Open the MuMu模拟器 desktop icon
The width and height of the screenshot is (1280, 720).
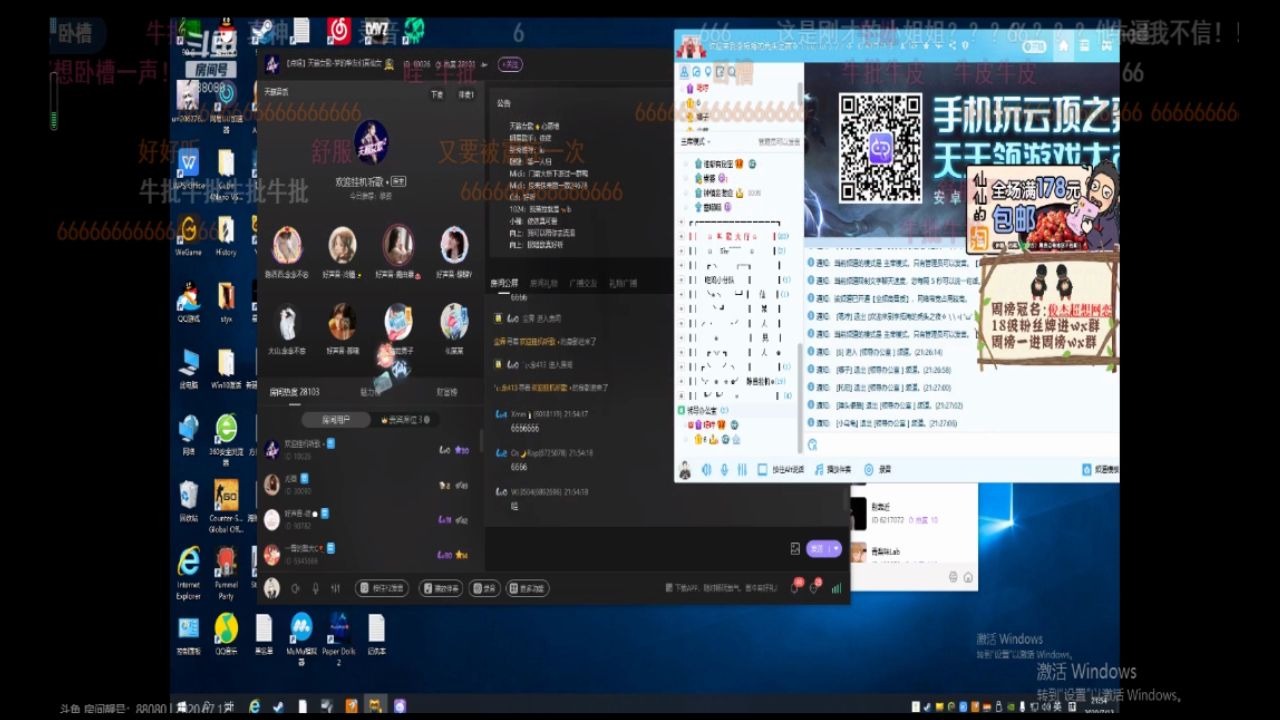tap(301, 638)
